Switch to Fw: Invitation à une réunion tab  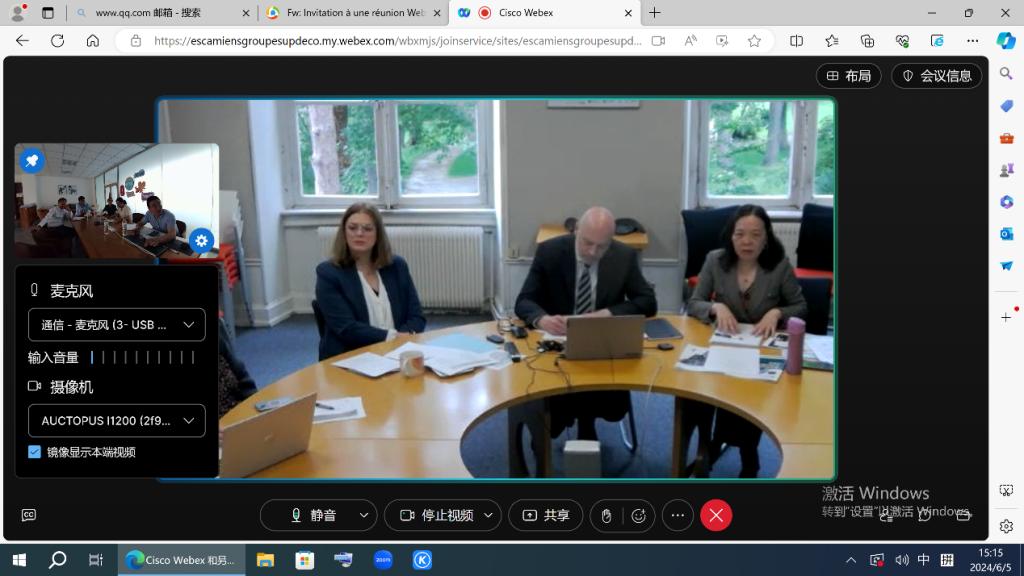(352, 13)
